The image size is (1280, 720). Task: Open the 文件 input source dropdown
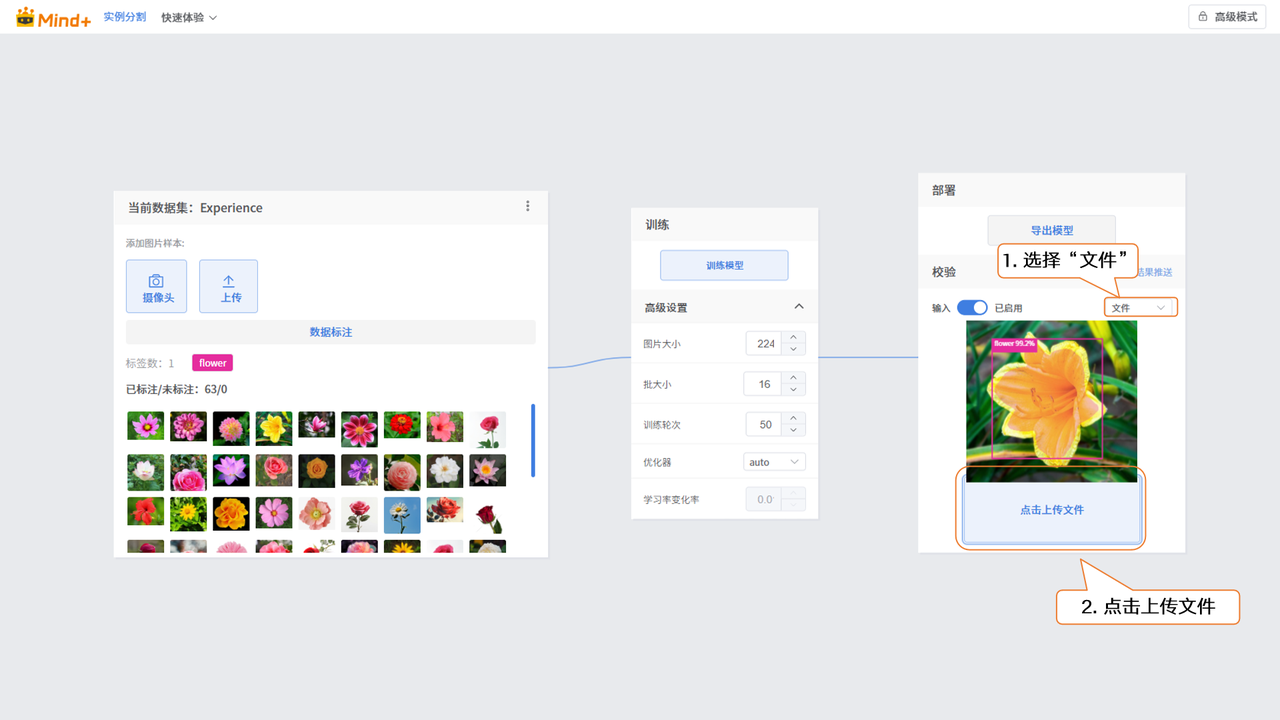click(1140, 308)
